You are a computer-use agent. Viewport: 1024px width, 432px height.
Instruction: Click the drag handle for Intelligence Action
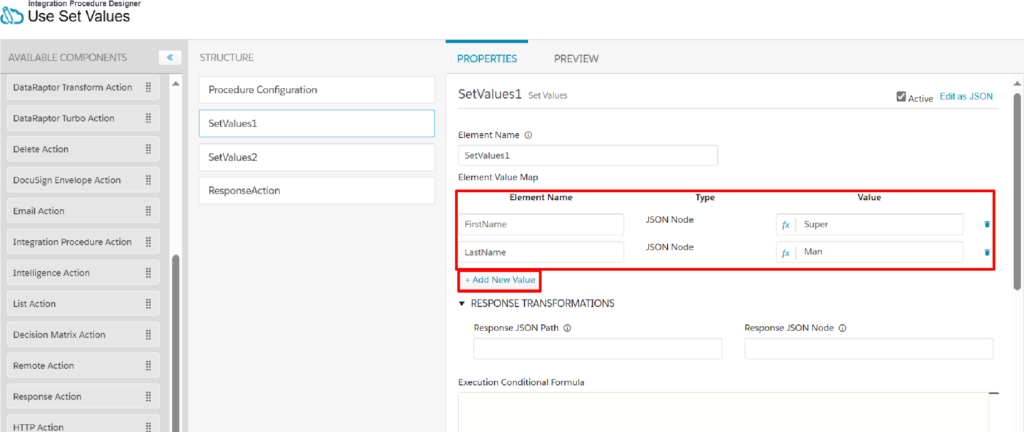click(x=148, y=273)
